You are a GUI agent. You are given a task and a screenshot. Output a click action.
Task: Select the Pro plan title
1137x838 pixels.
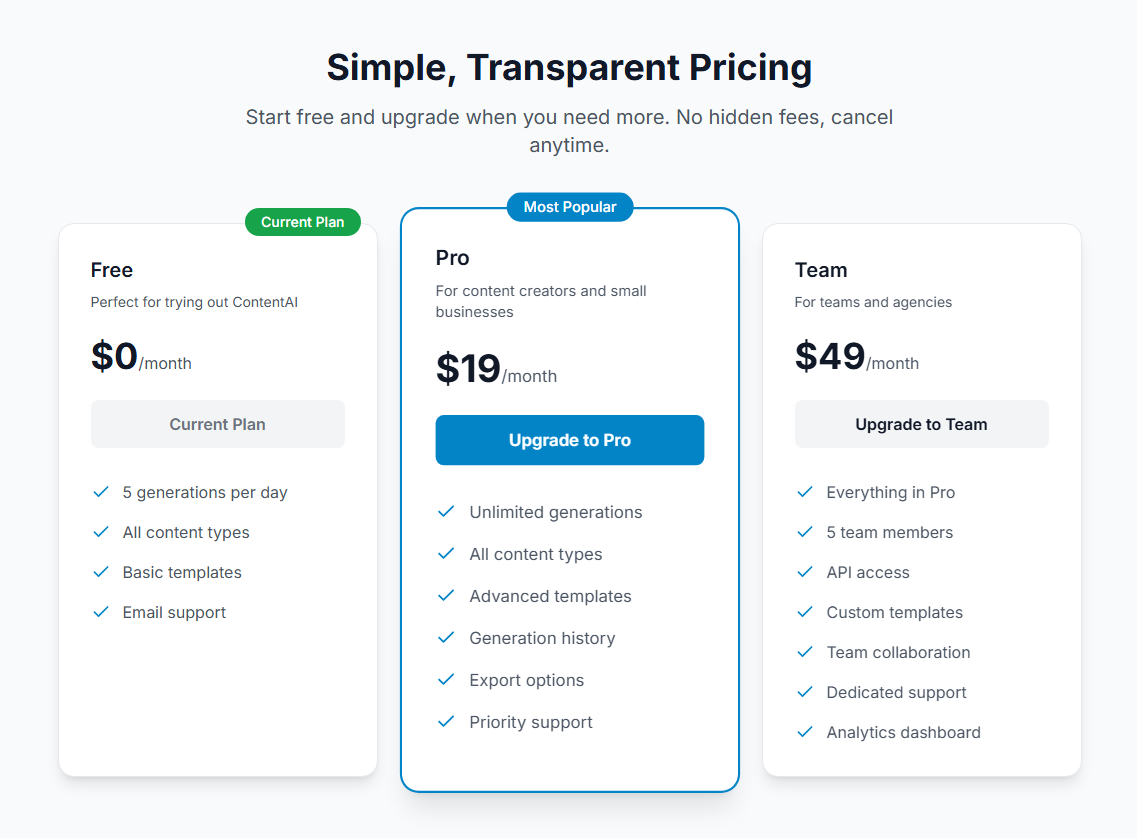click(452, 258)
